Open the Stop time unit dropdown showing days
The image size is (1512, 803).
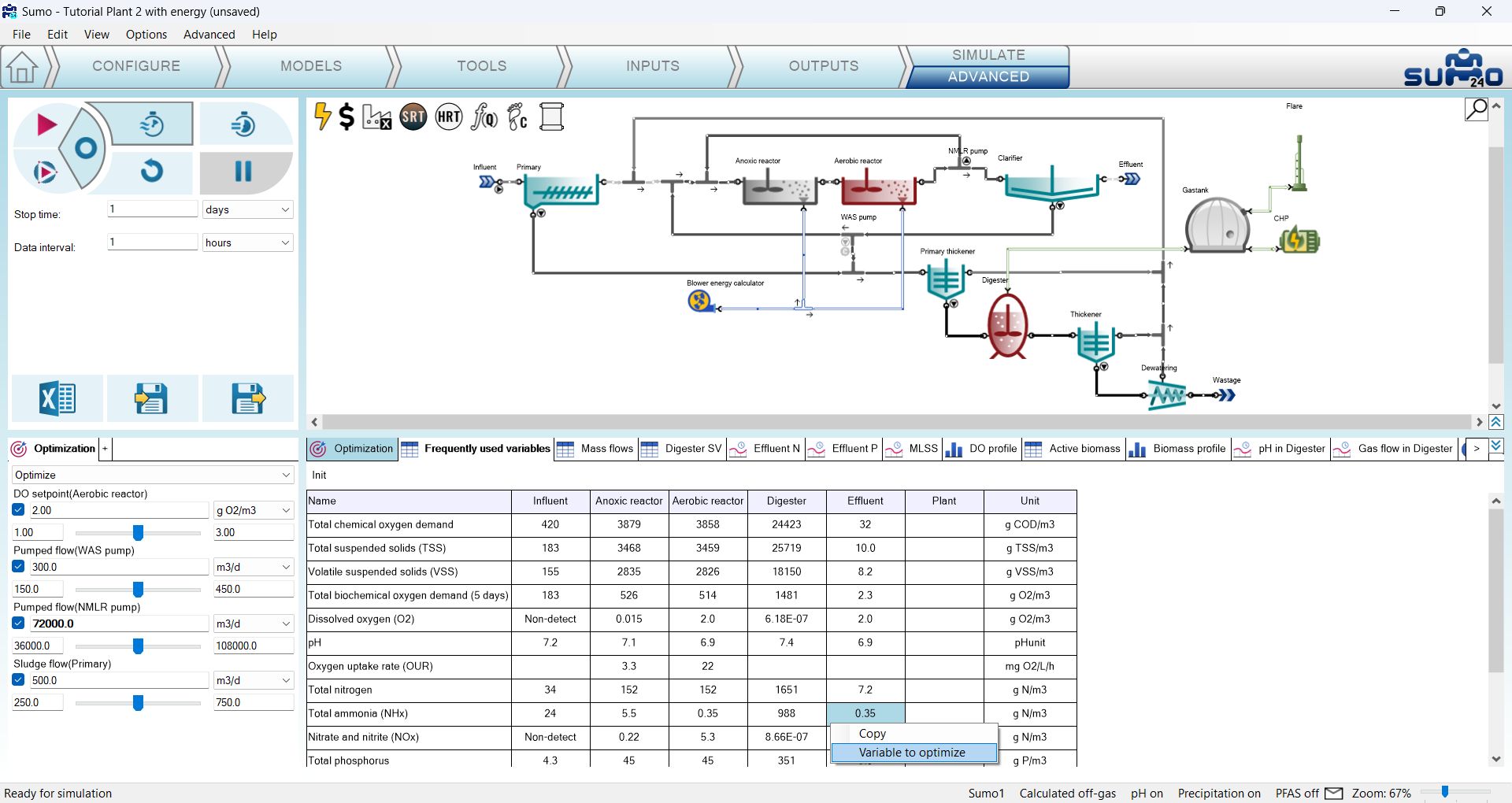tap(247, 209)
